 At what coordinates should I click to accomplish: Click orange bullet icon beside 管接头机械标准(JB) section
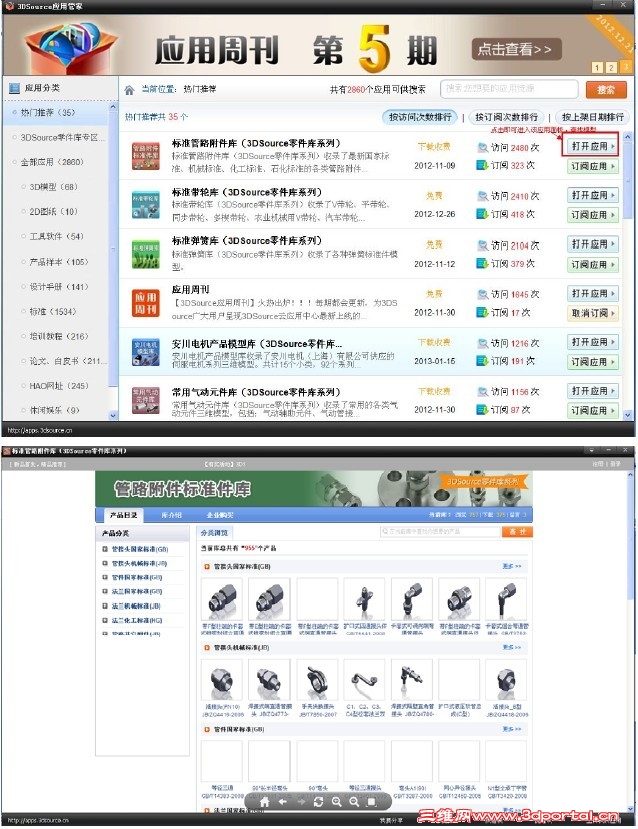pyautogui.click(x=207, y=648)
